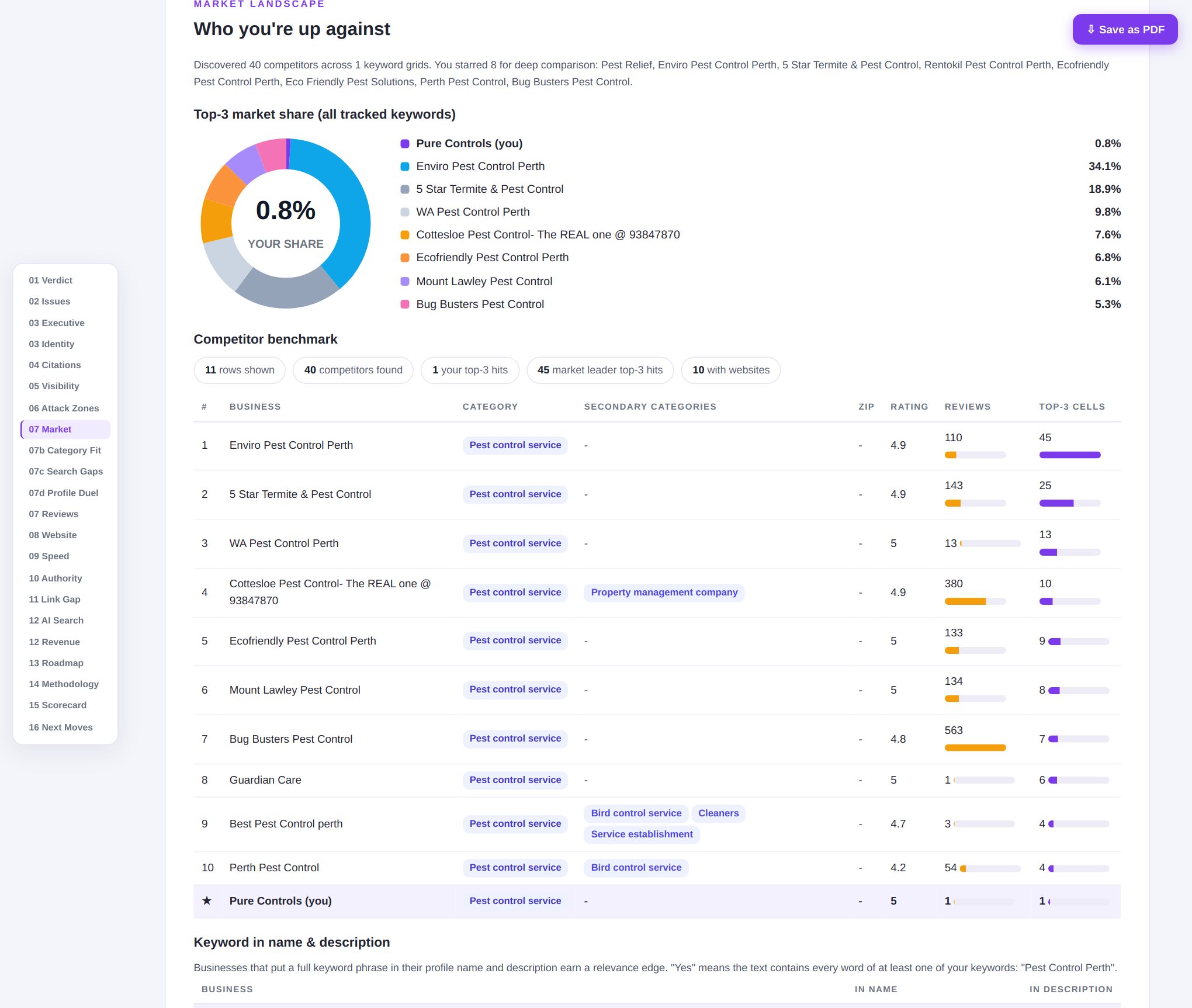Click the TOP-3 CELLS column header

click(1072, 407)
